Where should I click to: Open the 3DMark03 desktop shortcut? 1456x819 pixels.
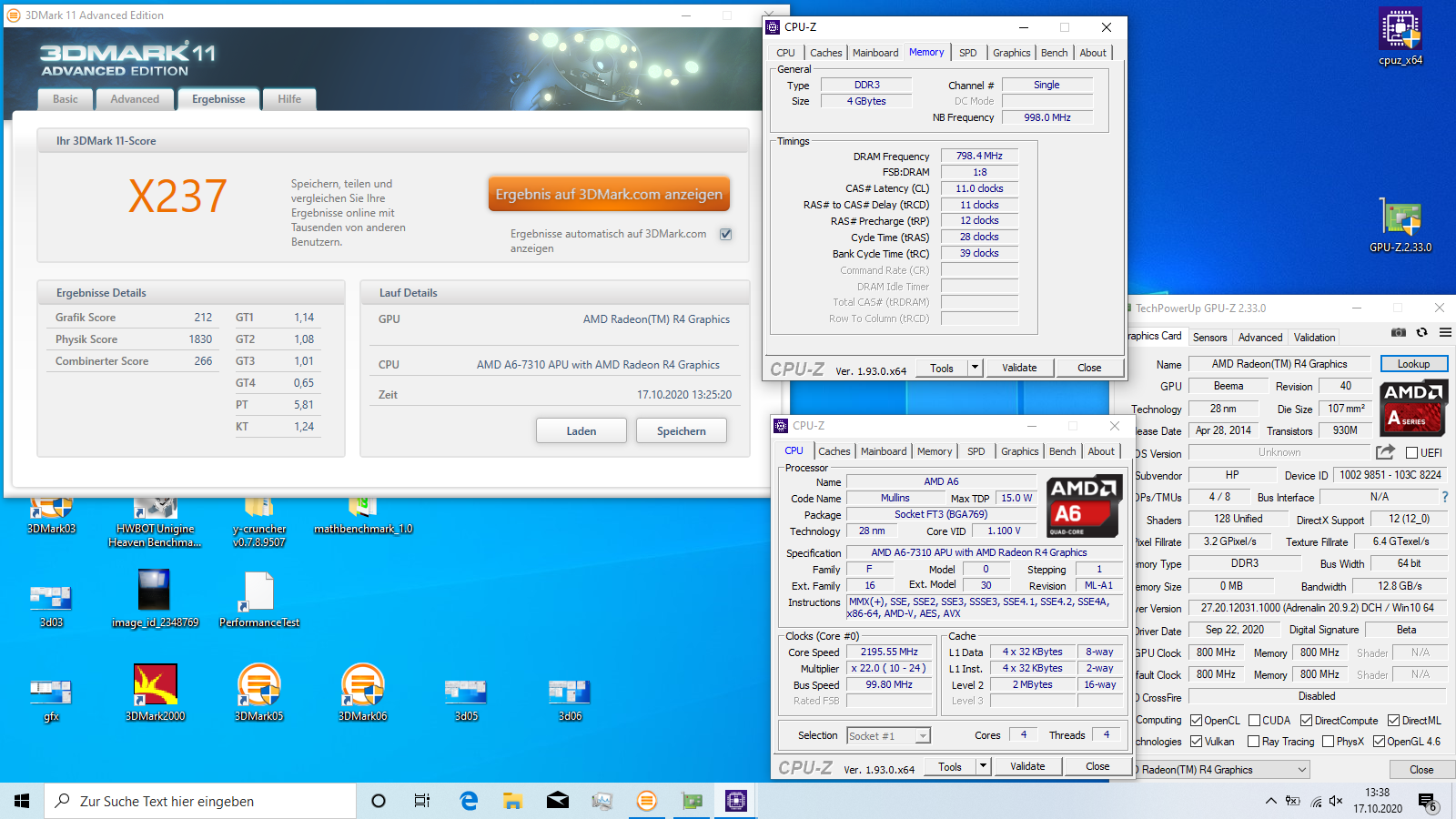pos(52,516)
